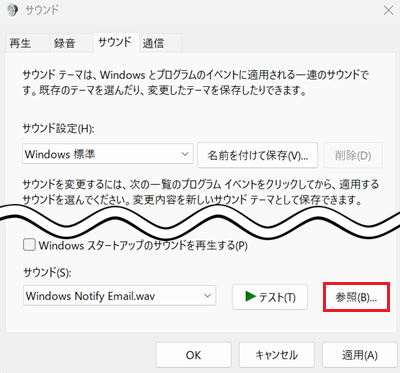Browse sound file with 参照(B)... button
This screenshot has height=373, width=400.
[x=356, y=297]
